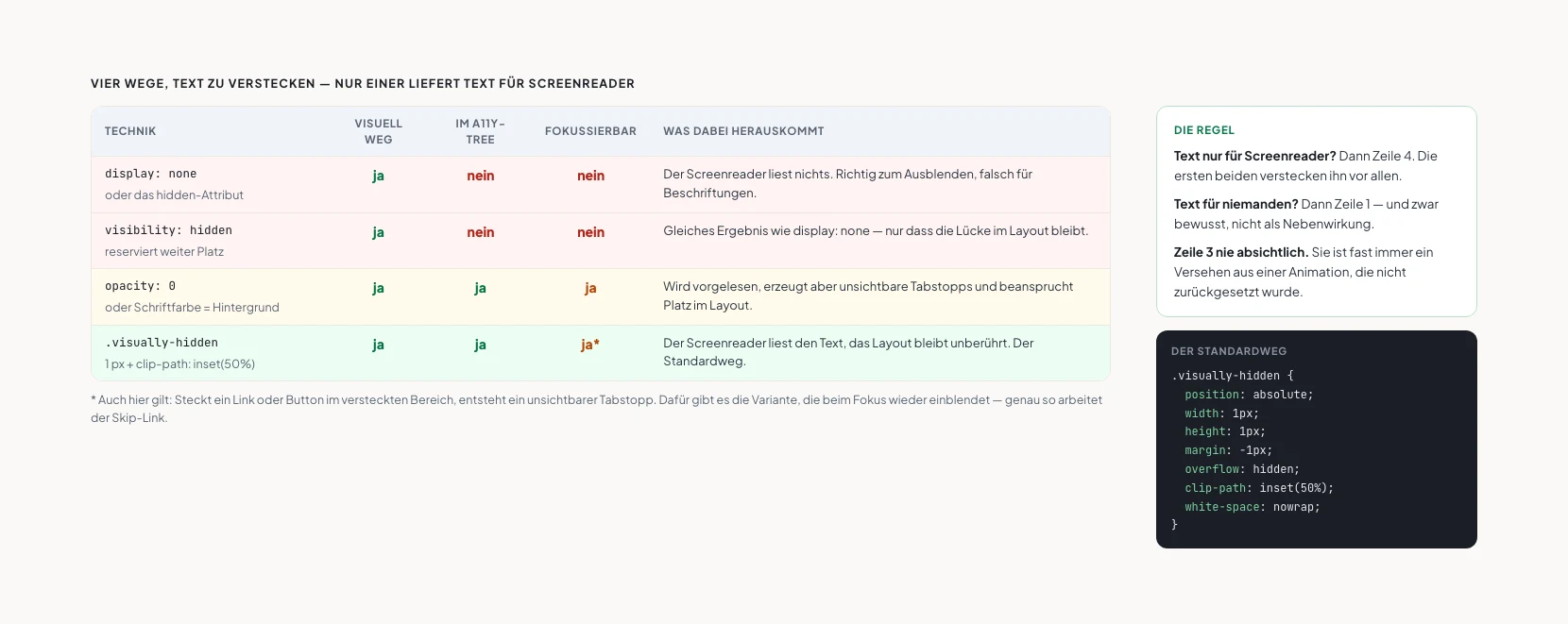Select the opacity: 0 code cell
The image size is (1568, 624).
click(x=141, y=286)
